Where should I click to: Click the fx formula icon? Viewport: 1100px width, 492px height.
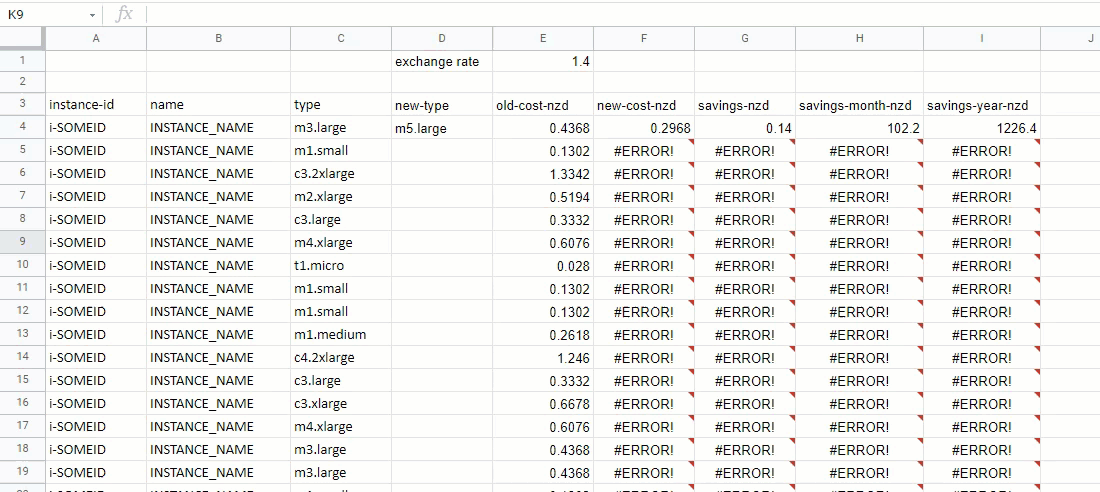click(124, 14)
